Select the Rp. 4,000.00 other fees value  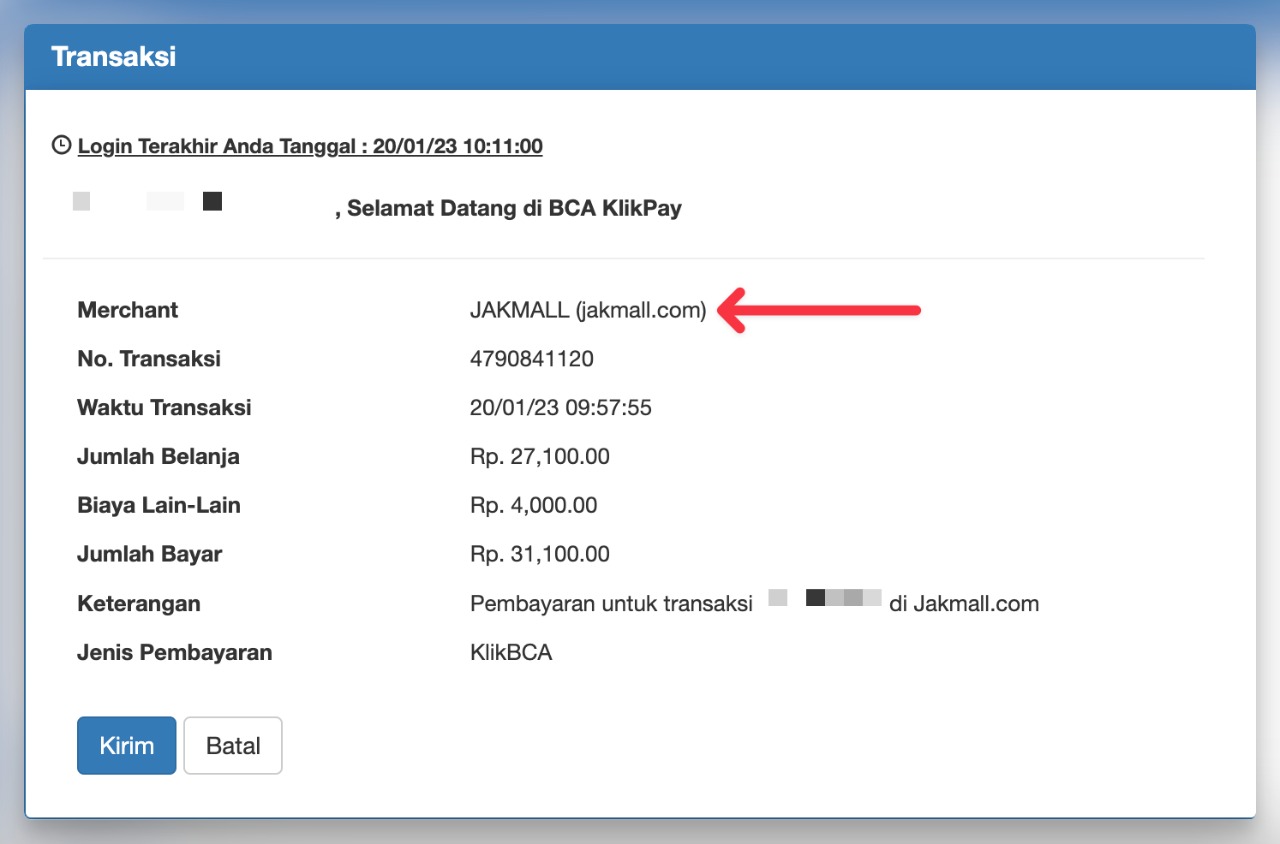point(534,506)
